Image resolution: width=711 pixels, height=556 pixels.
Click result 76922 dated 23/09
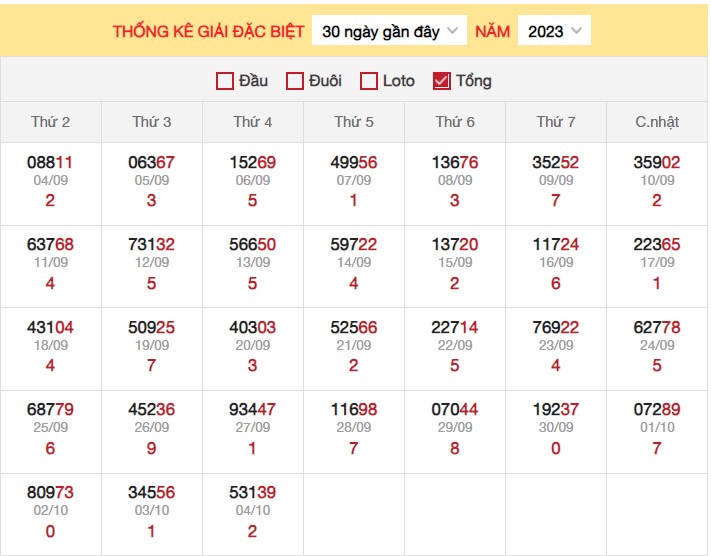tap(556, 327)
